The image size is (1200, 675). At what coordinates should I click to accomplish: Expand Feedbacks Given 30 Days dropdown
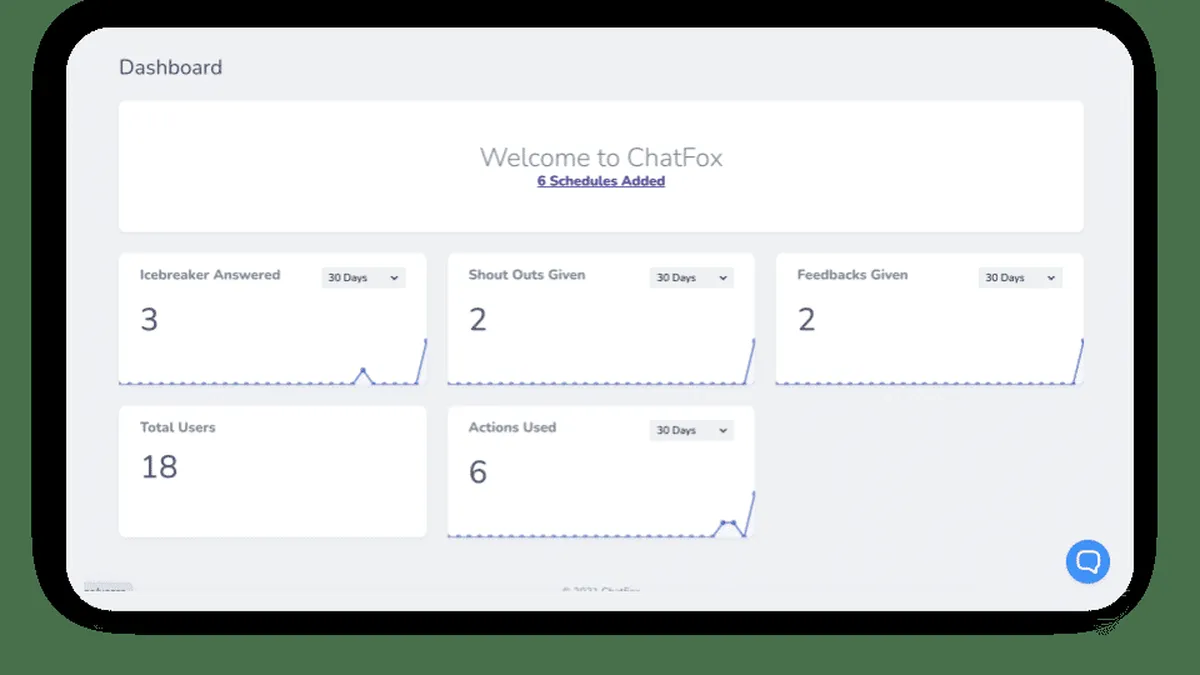click(x=1020, y=277)
